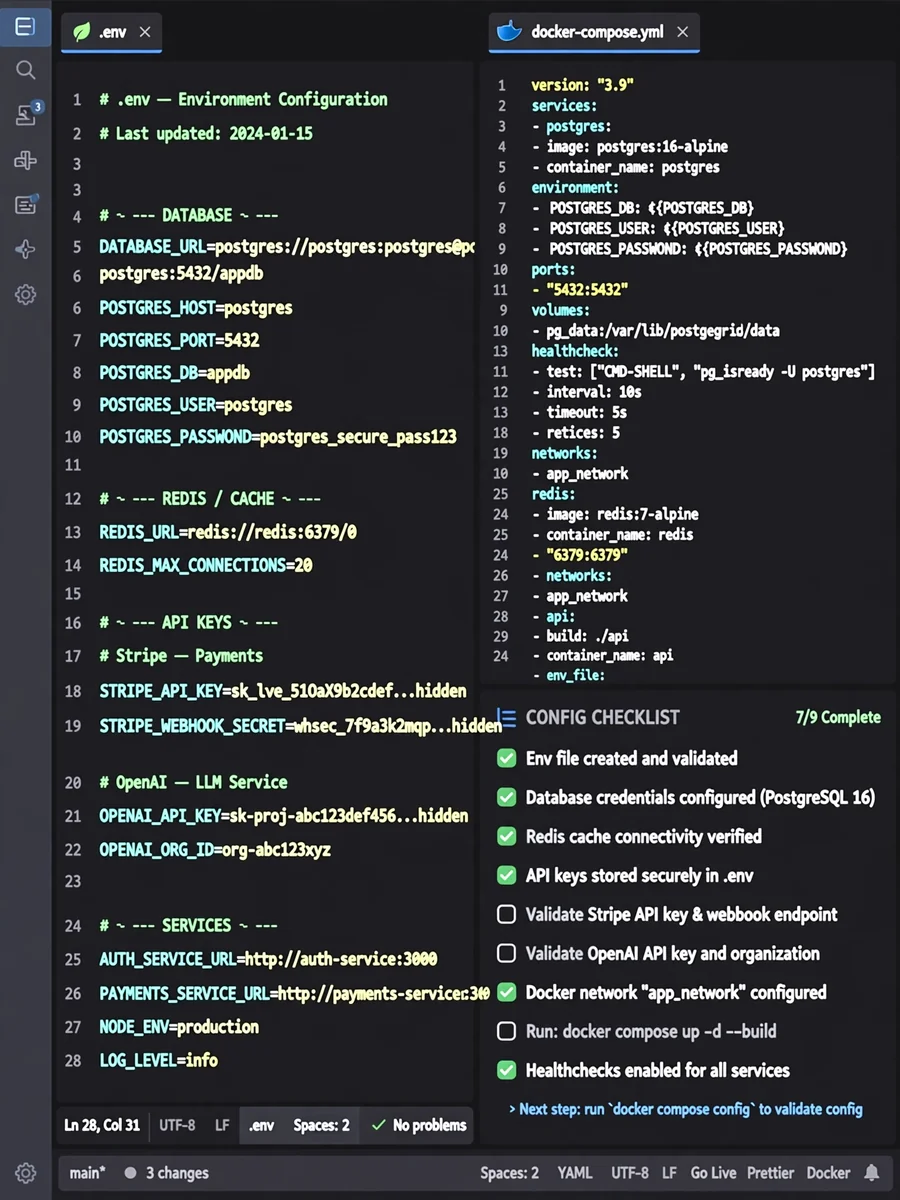900x1200 pixels.
Task: Click NODE_ENV=production line
Action: pos(179,1027)
